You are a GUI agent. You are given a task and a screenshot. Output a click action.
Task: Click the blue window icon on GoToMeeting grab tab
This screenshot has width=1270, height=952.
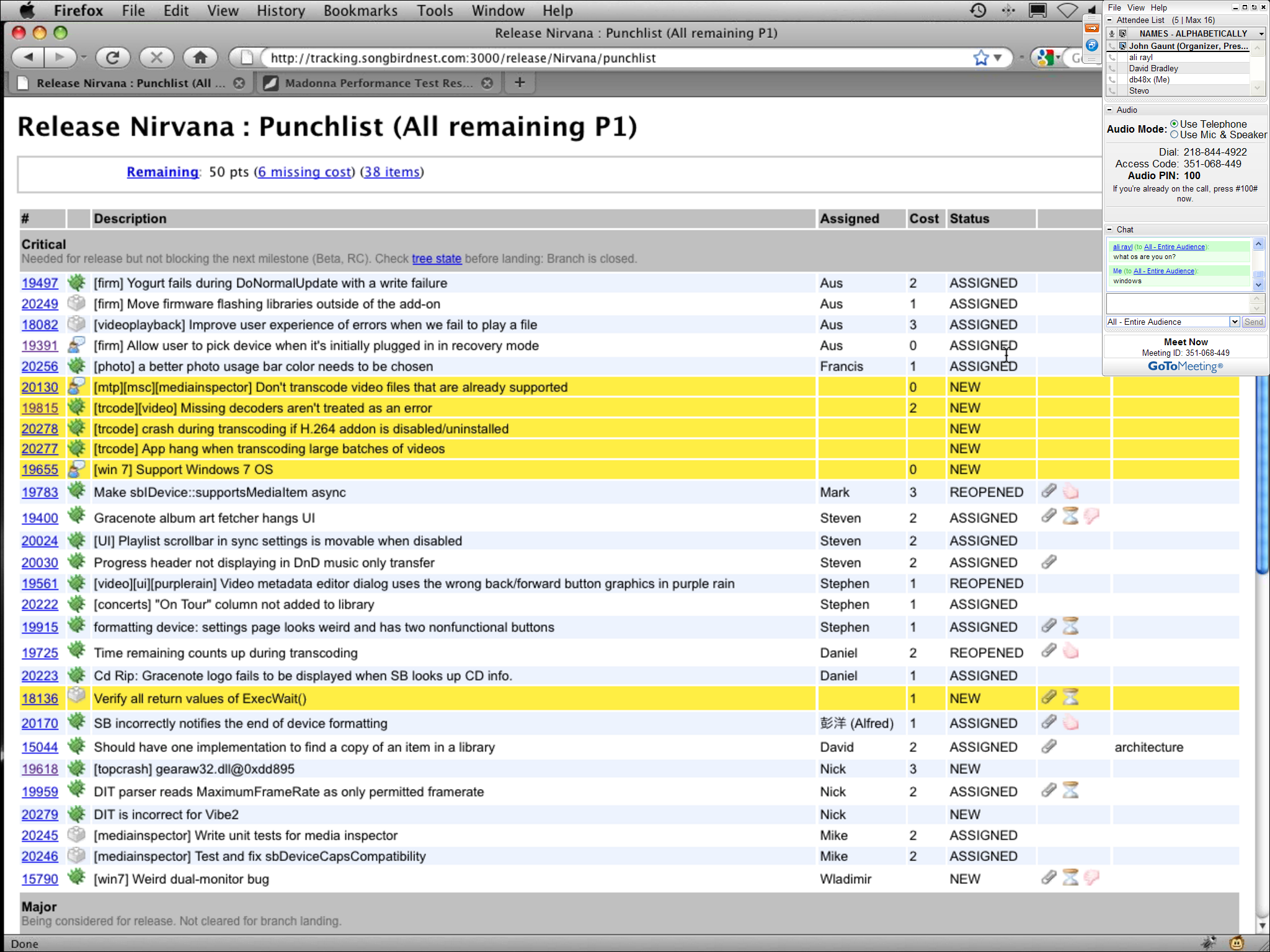tap(1092, 45)
